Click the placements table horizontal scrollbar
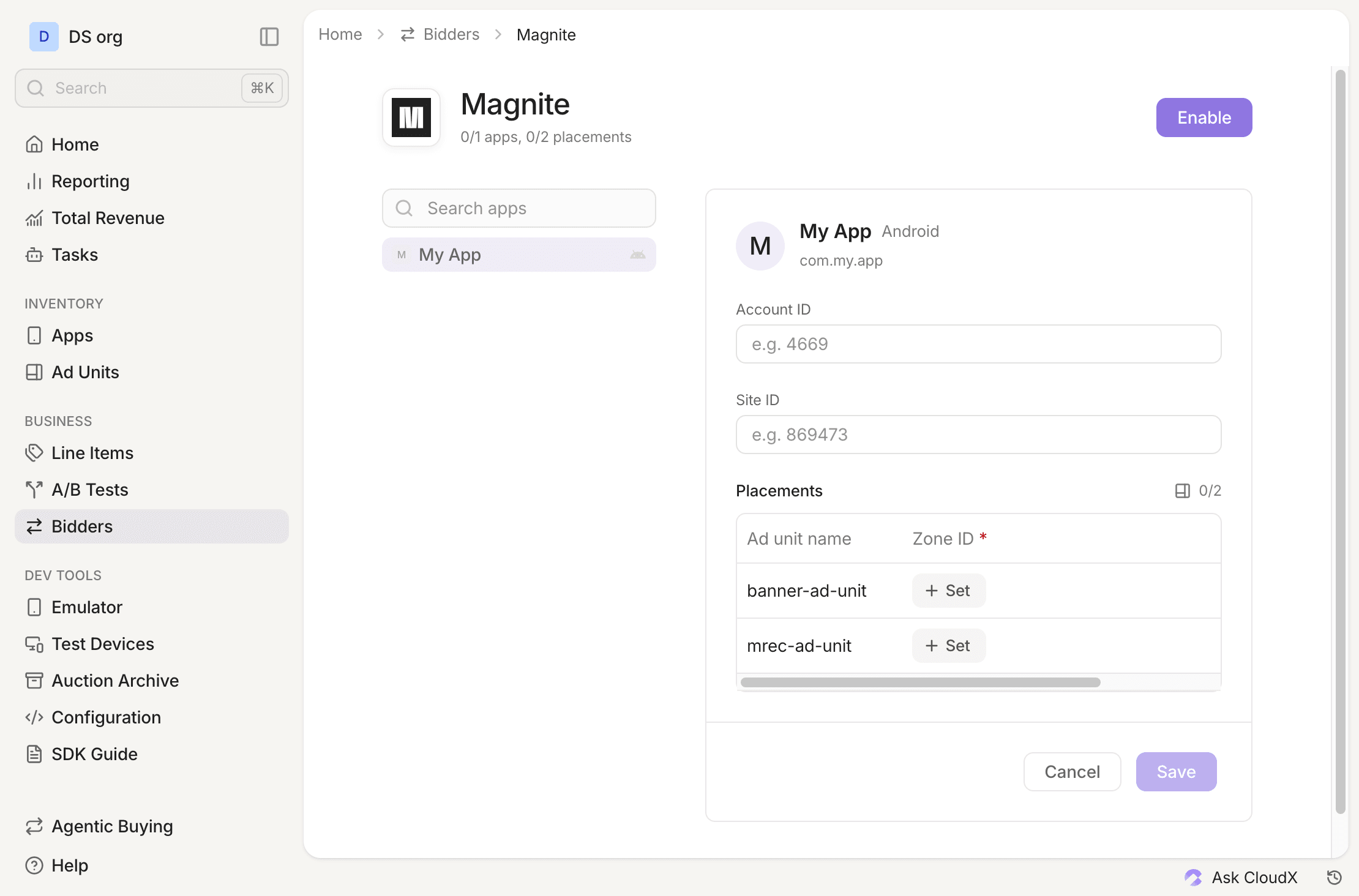The width and height of the screenshot is (1359, 896). (921, 682)
